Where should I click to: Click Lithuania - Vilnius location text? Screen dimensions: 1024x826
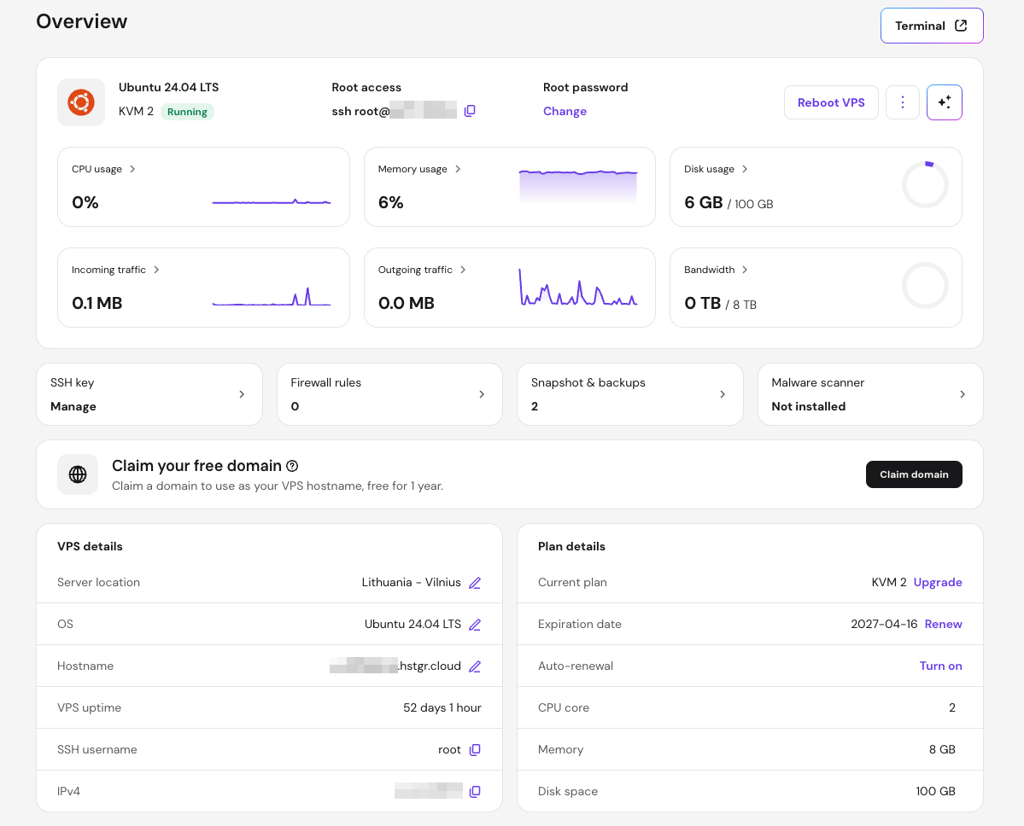point(411,582)
